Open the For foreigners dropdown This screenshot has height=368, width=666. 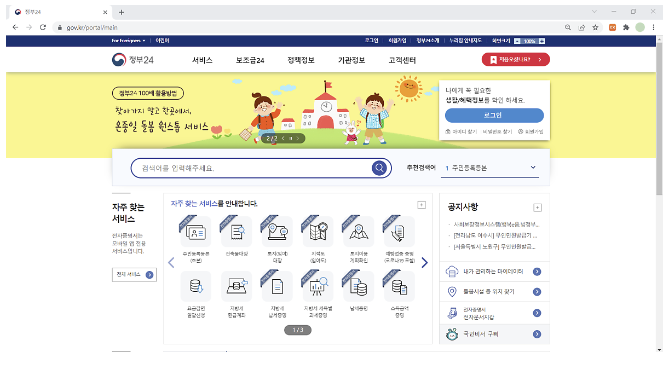click(x=128, y=41)
